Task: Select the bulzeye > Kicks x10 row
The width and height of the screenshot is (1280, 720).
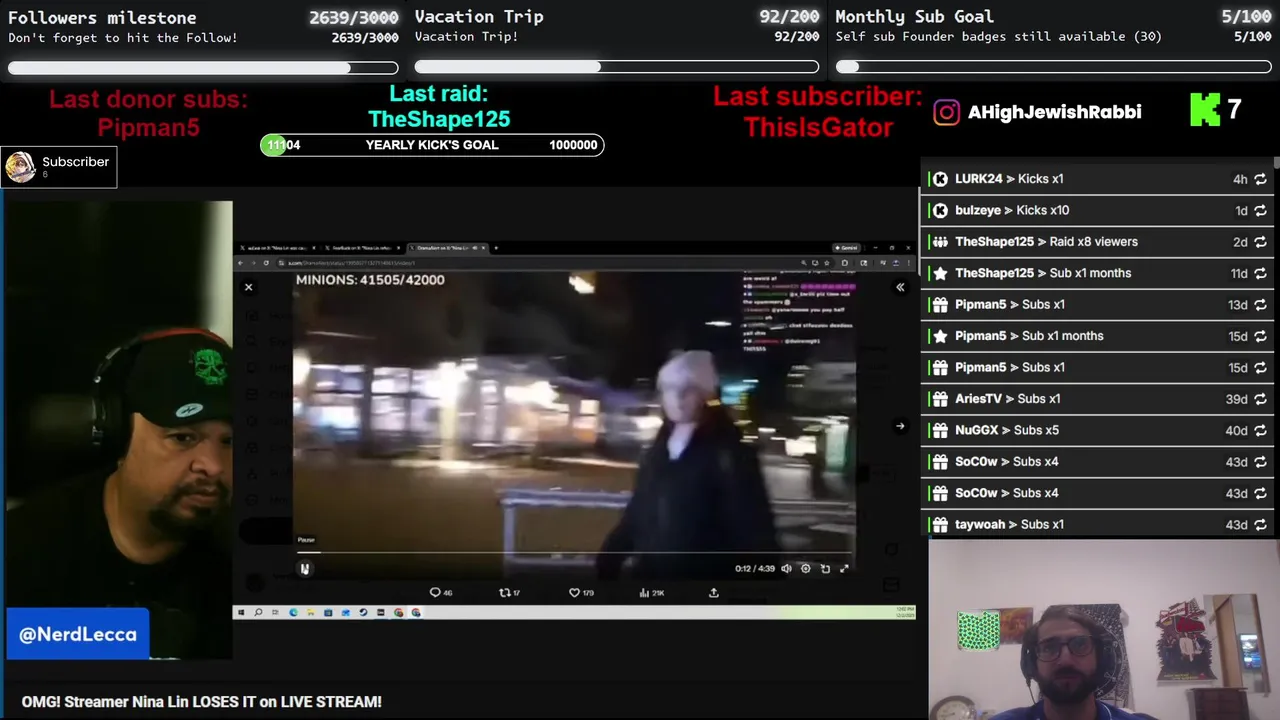Action: [x=1097, y=210]
